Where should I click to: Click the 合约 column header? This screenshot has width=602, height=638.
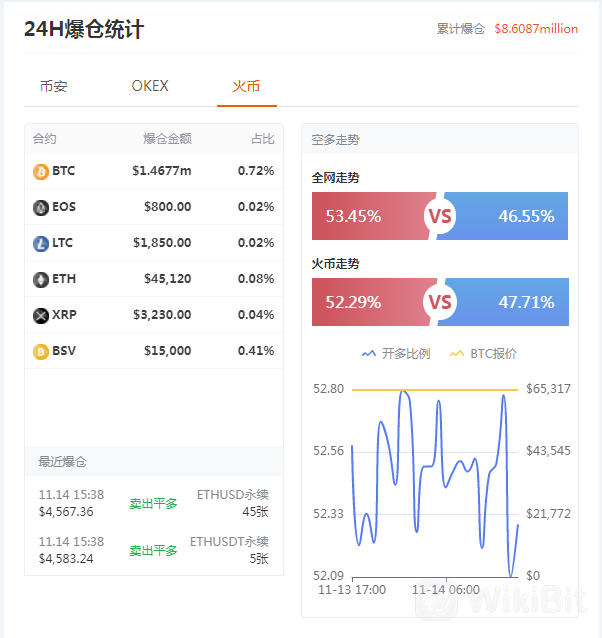44,139
